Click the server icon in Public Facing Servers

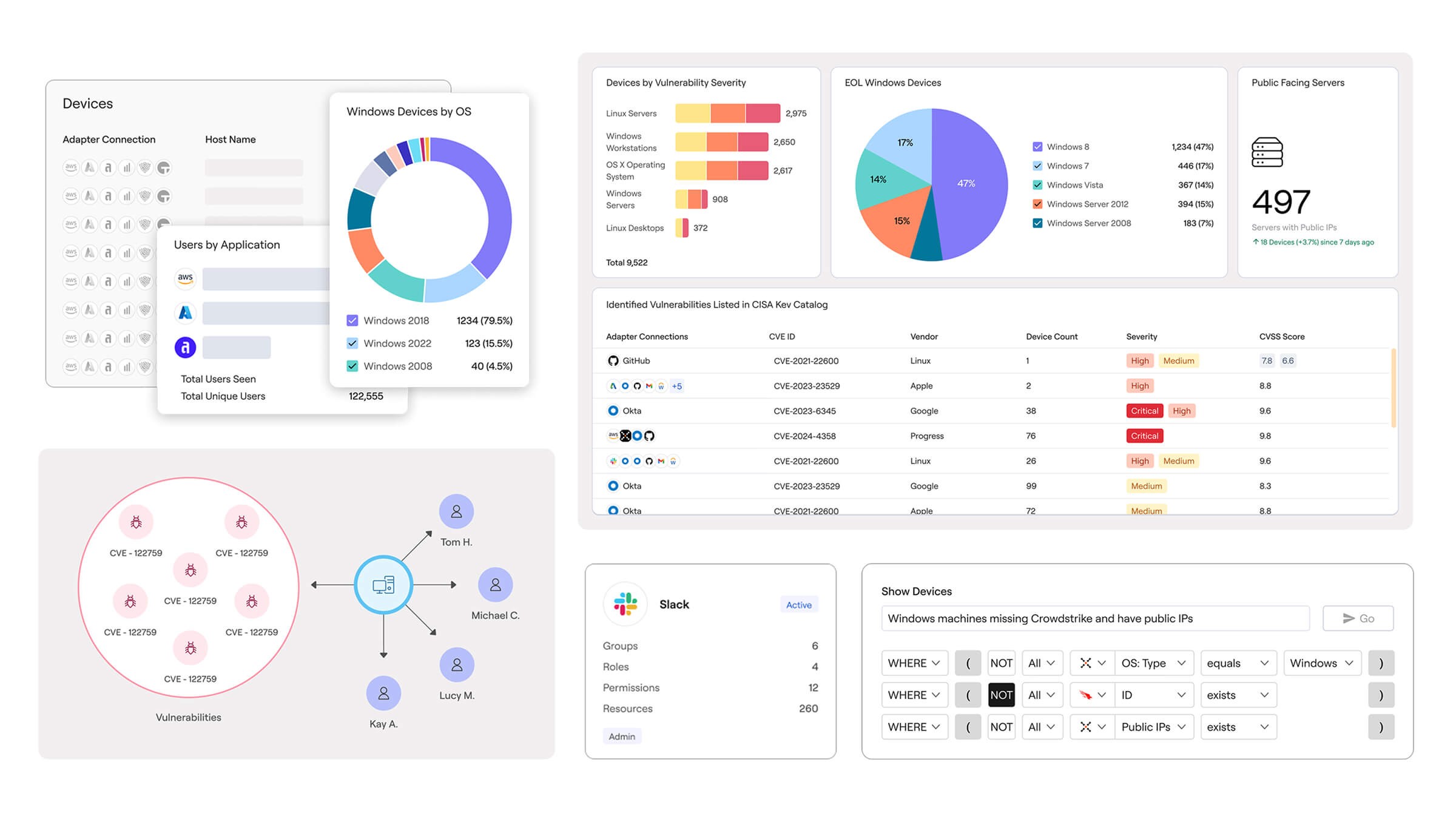tap(1267, 152)
